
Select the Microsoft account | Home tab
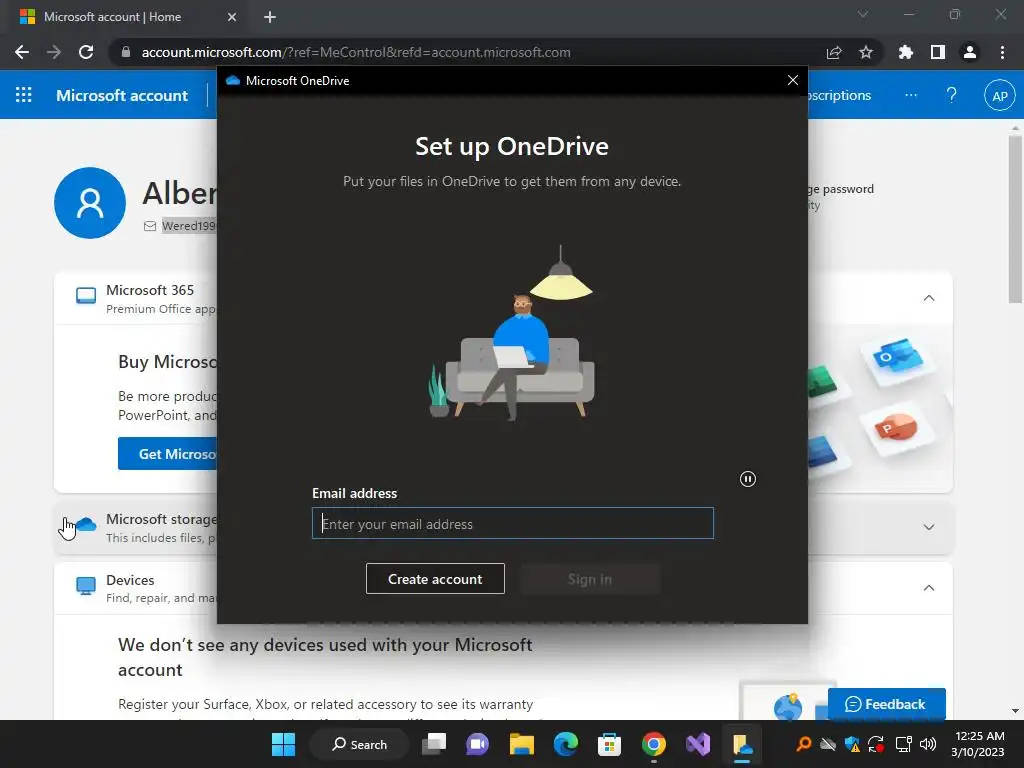coord(127,17)
